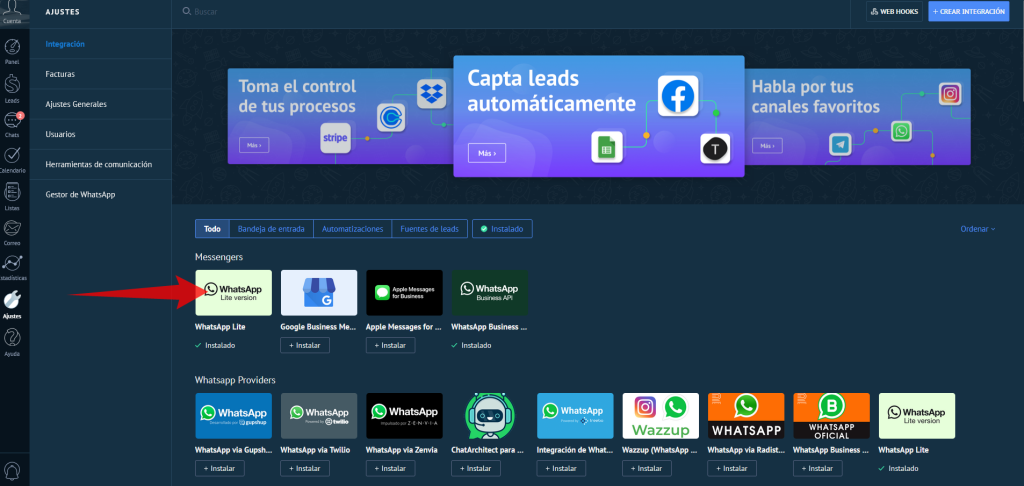Open the Listas sidebar icon
This screenshot has height=486, width=1024.
click(x=12, y=194)
